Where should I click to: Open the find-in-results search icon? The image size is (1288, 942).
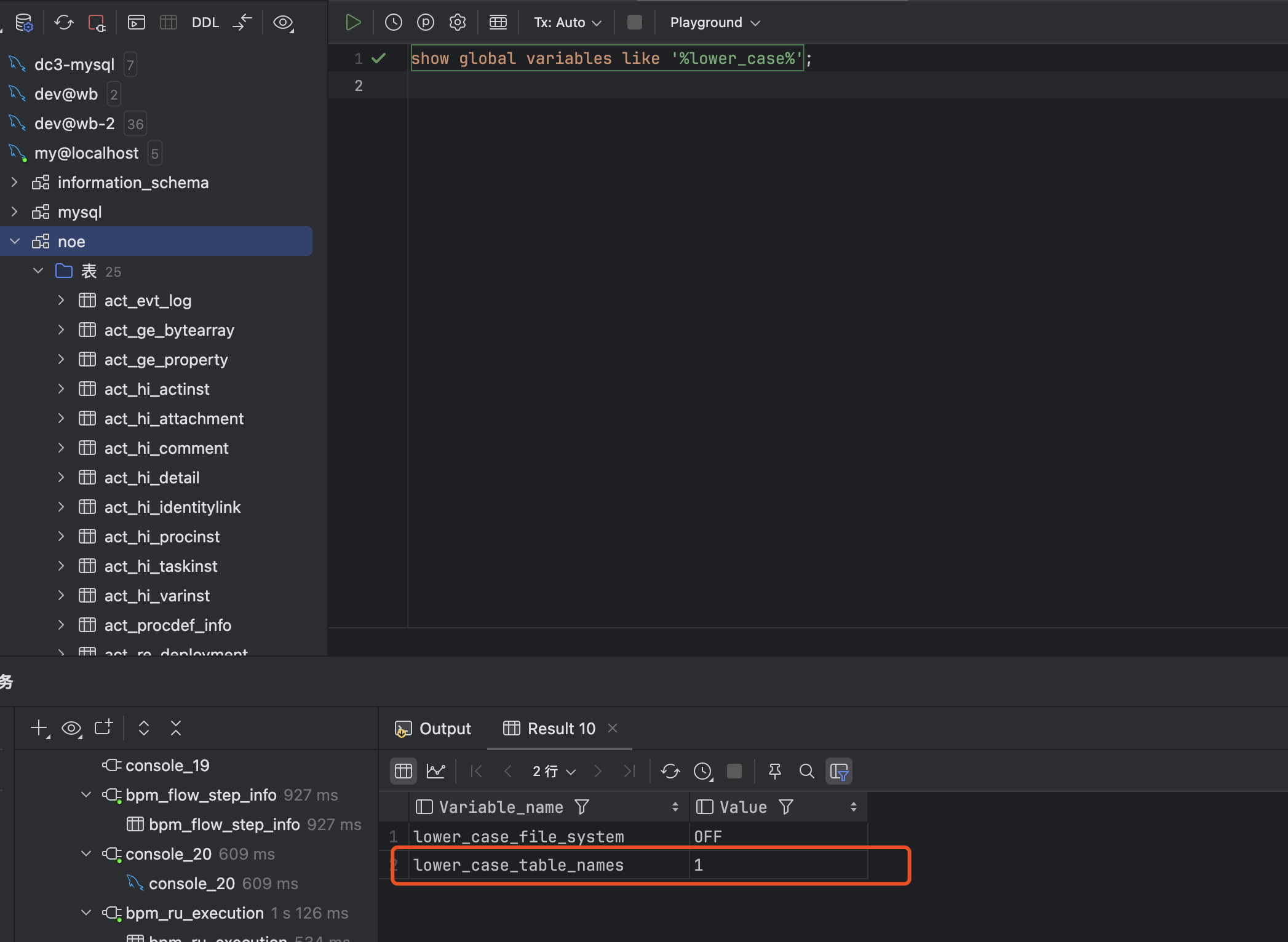coord(807,771)
